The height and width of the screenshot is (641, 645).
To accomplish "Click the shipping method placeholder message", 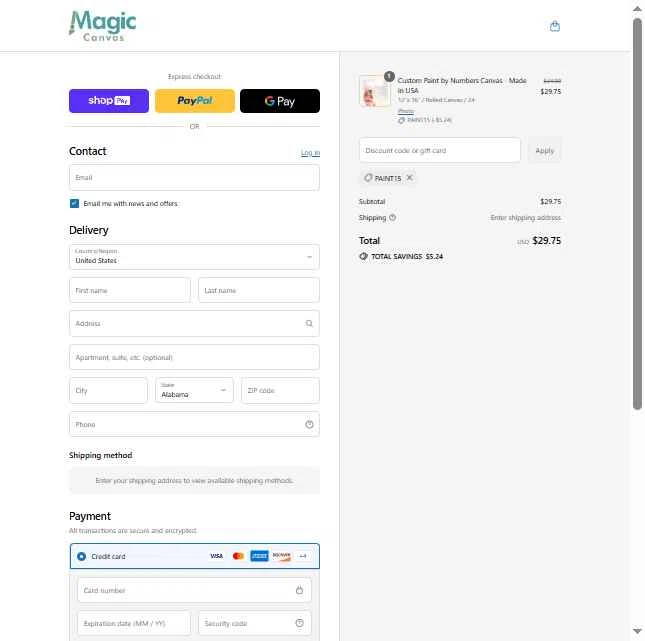I will pyautogui.click(x=194, y=481).
